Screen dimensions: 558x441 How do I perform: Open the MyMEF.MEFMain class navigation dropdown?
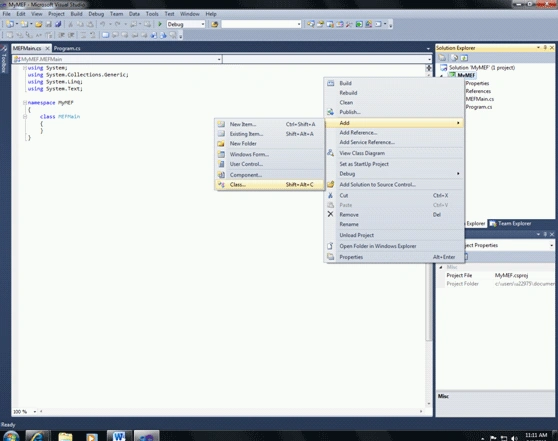(x=117, y=59)
